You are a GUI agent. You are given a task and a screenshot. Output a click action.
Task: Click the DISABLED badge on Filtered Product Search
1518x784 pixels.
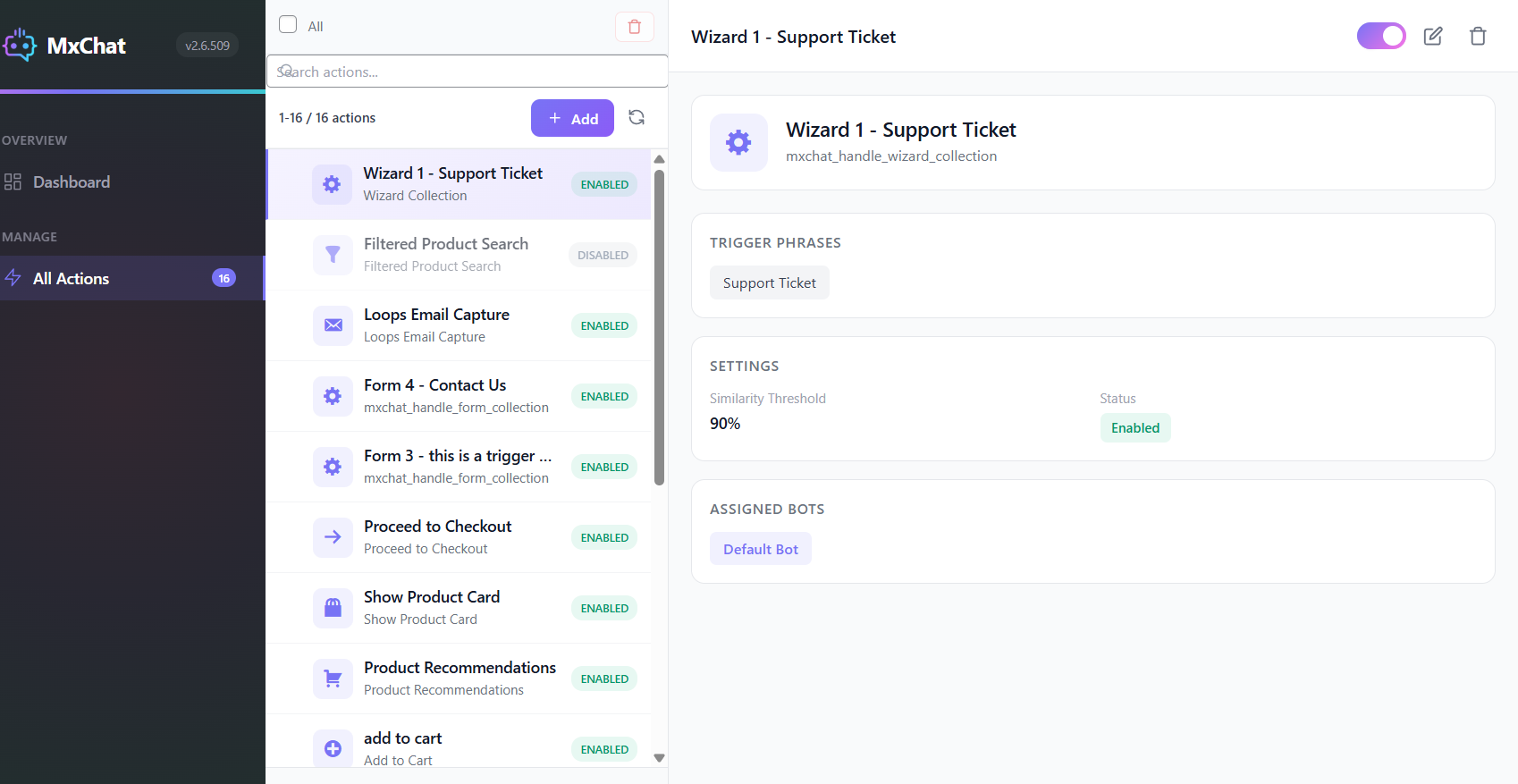pos(603,255)
